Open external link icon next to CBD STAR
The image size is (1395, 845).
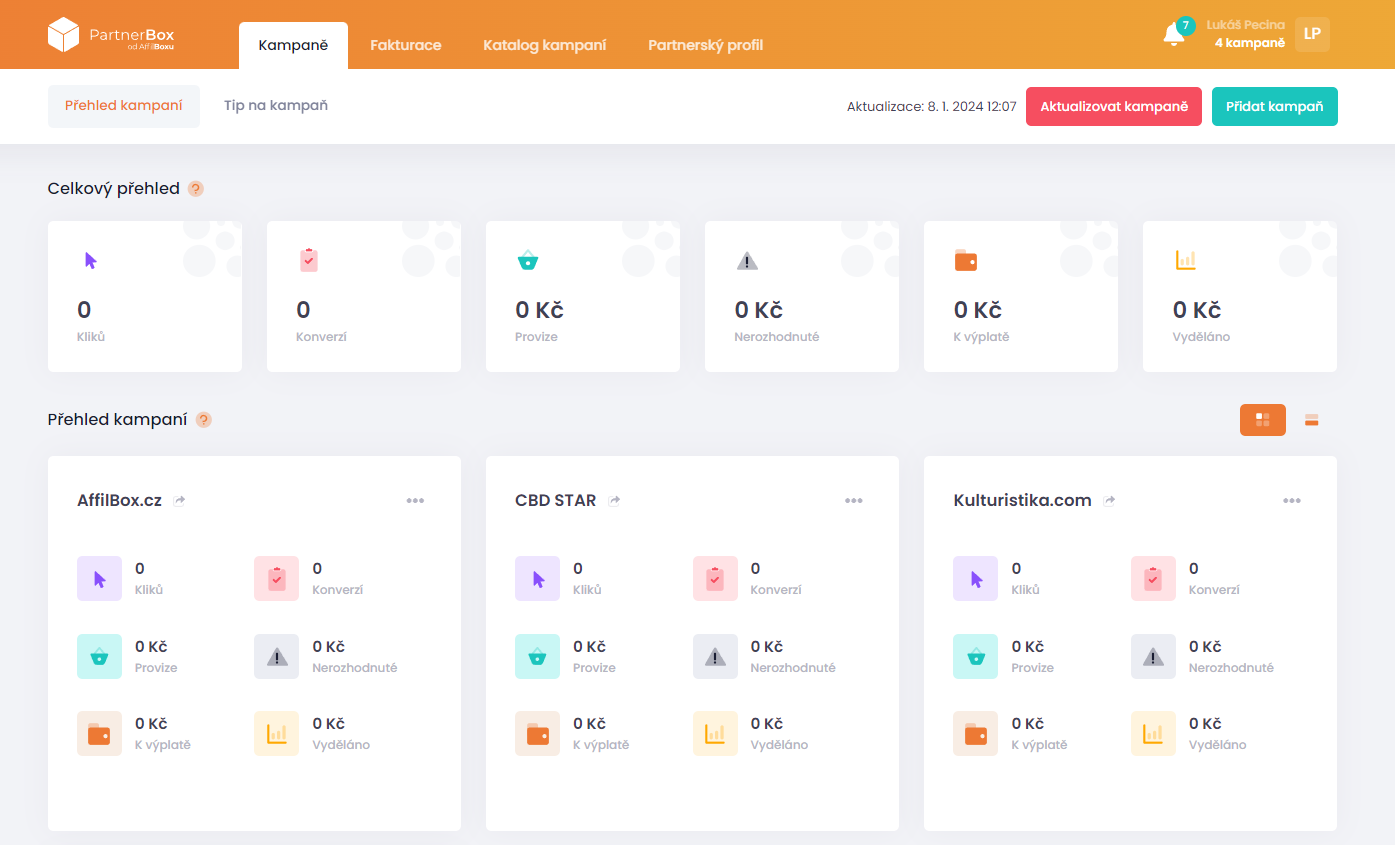click(614, 501)
